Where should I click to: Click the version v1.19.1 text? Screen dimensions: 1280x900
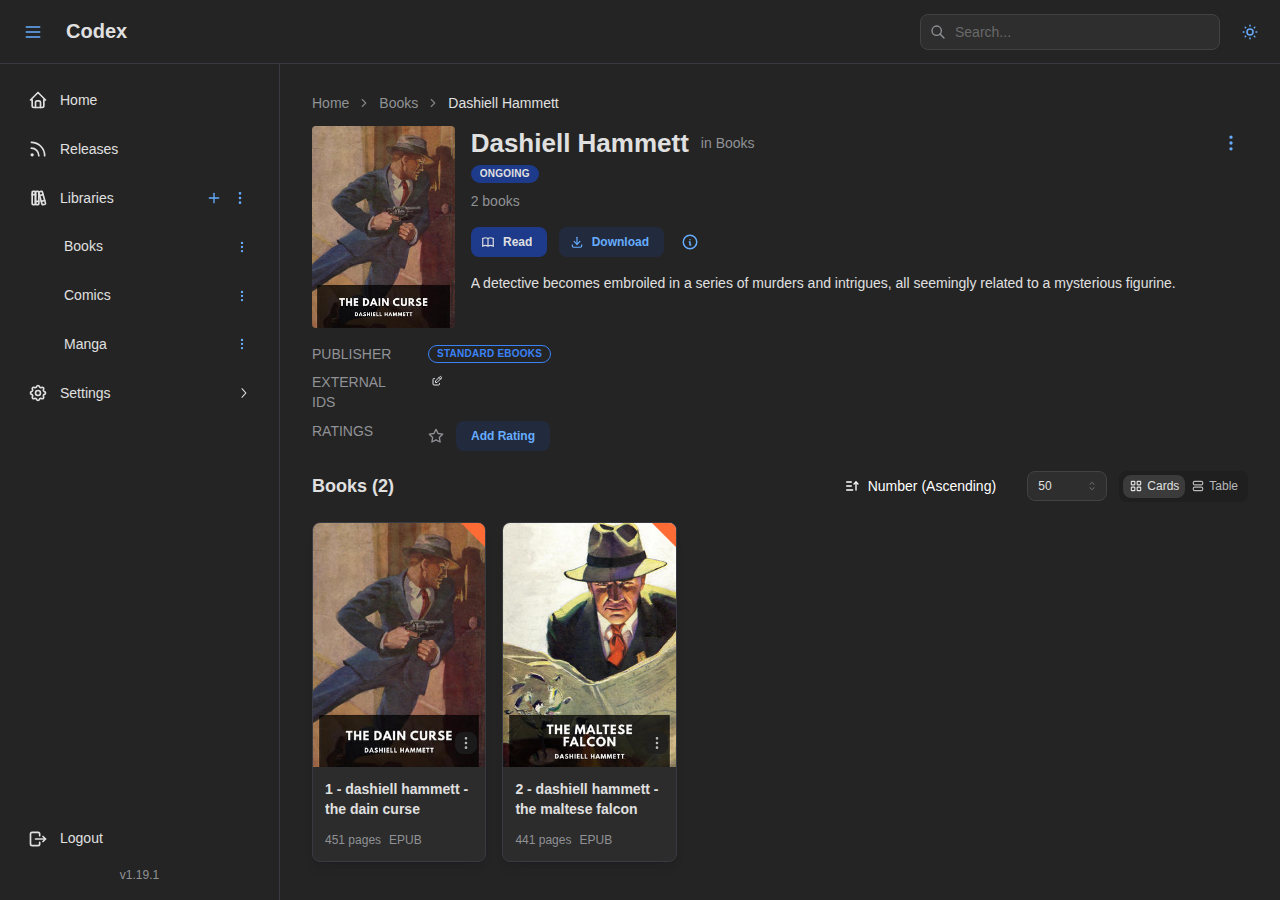pyautogui.click(x=139, y=875)
